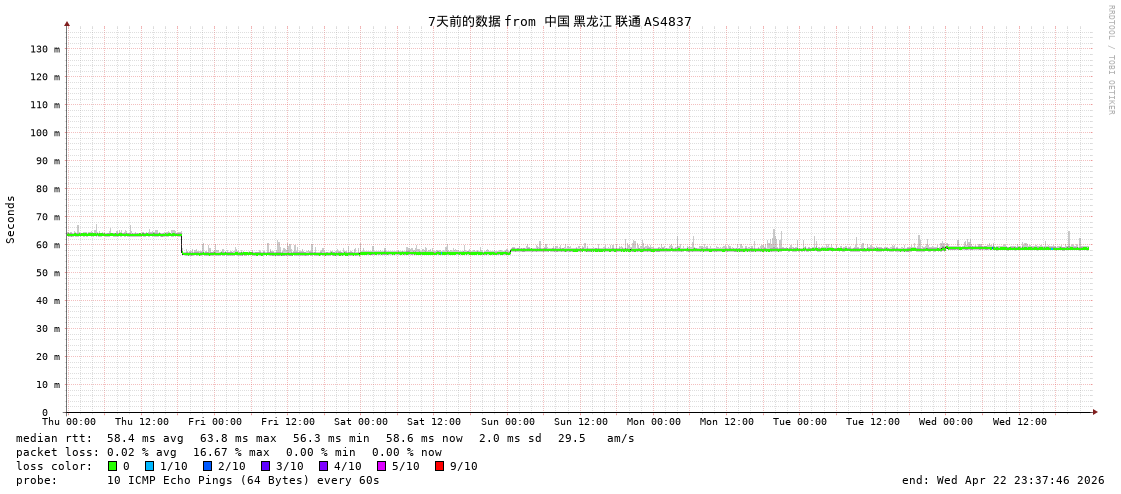Viewport: 1121px width, 494px height.
Task: Click the '70 m' y-axis tick label
Action: pos(48,217)
